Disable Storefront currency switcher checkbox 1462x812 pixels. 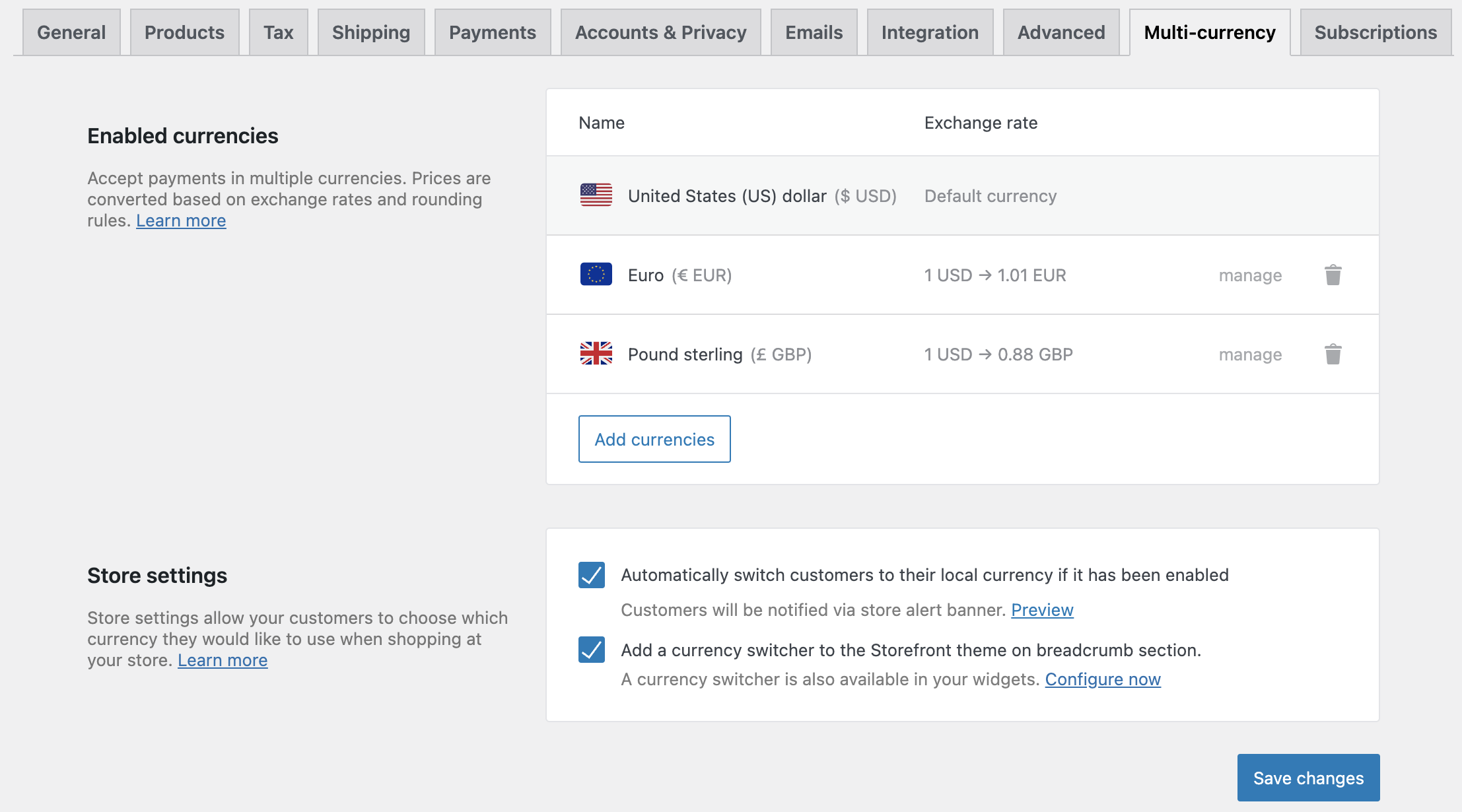tap(592, 650)
